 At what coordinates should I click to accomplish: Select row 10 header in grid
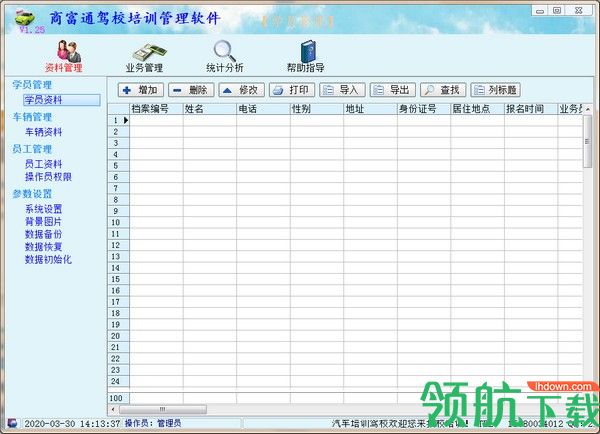[118, 223]
